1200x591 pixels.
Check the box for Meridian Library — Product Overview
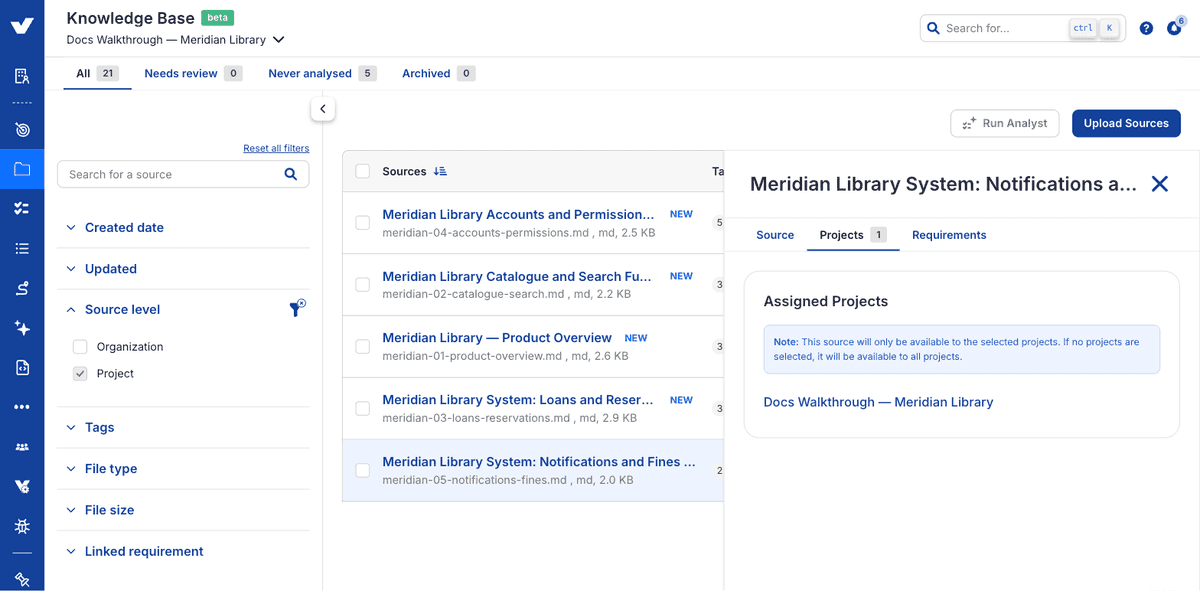pyautogui.click(x=362, y=347)
